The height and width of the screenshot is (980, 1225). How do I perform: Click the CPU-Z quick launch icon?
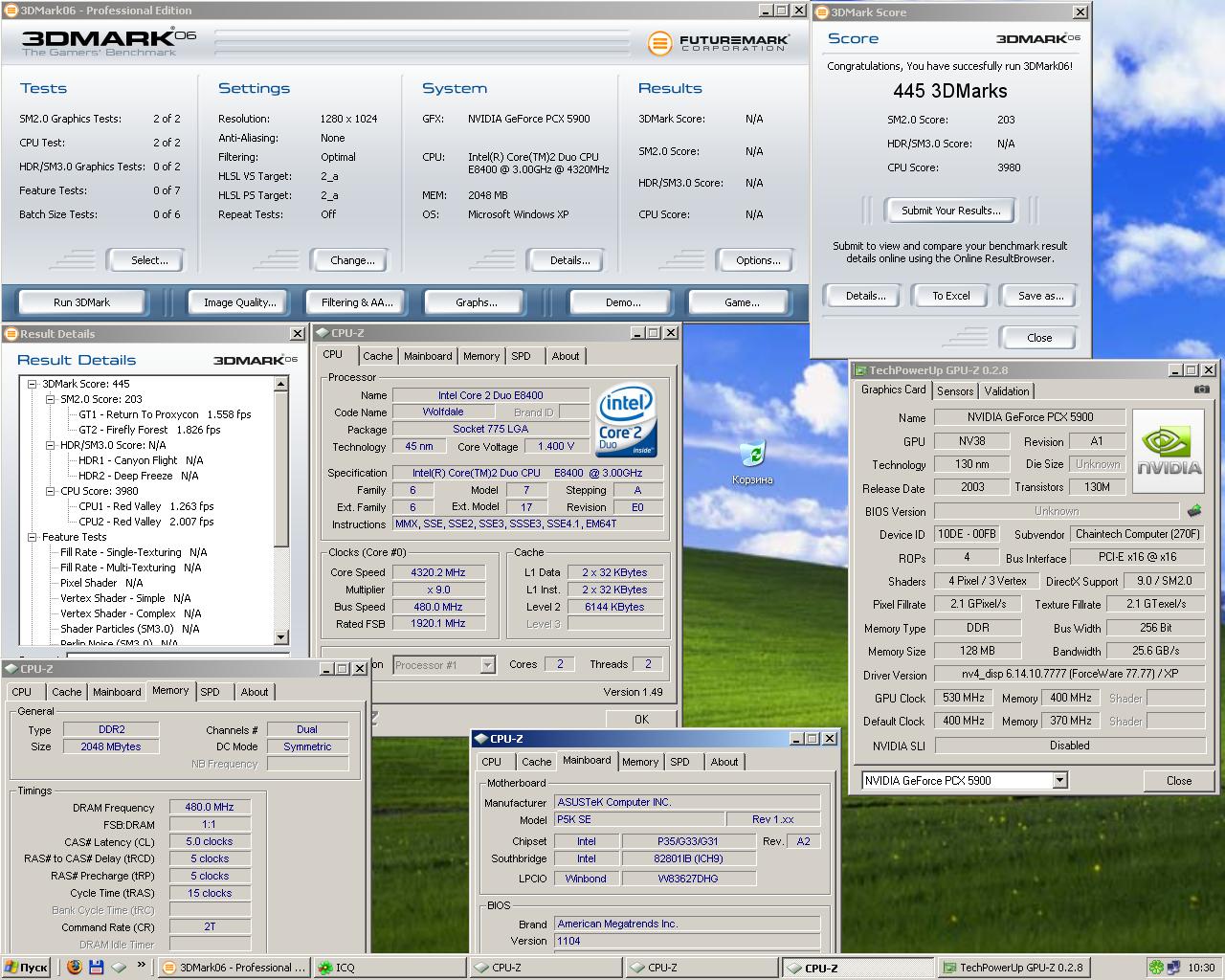point(119,968)
